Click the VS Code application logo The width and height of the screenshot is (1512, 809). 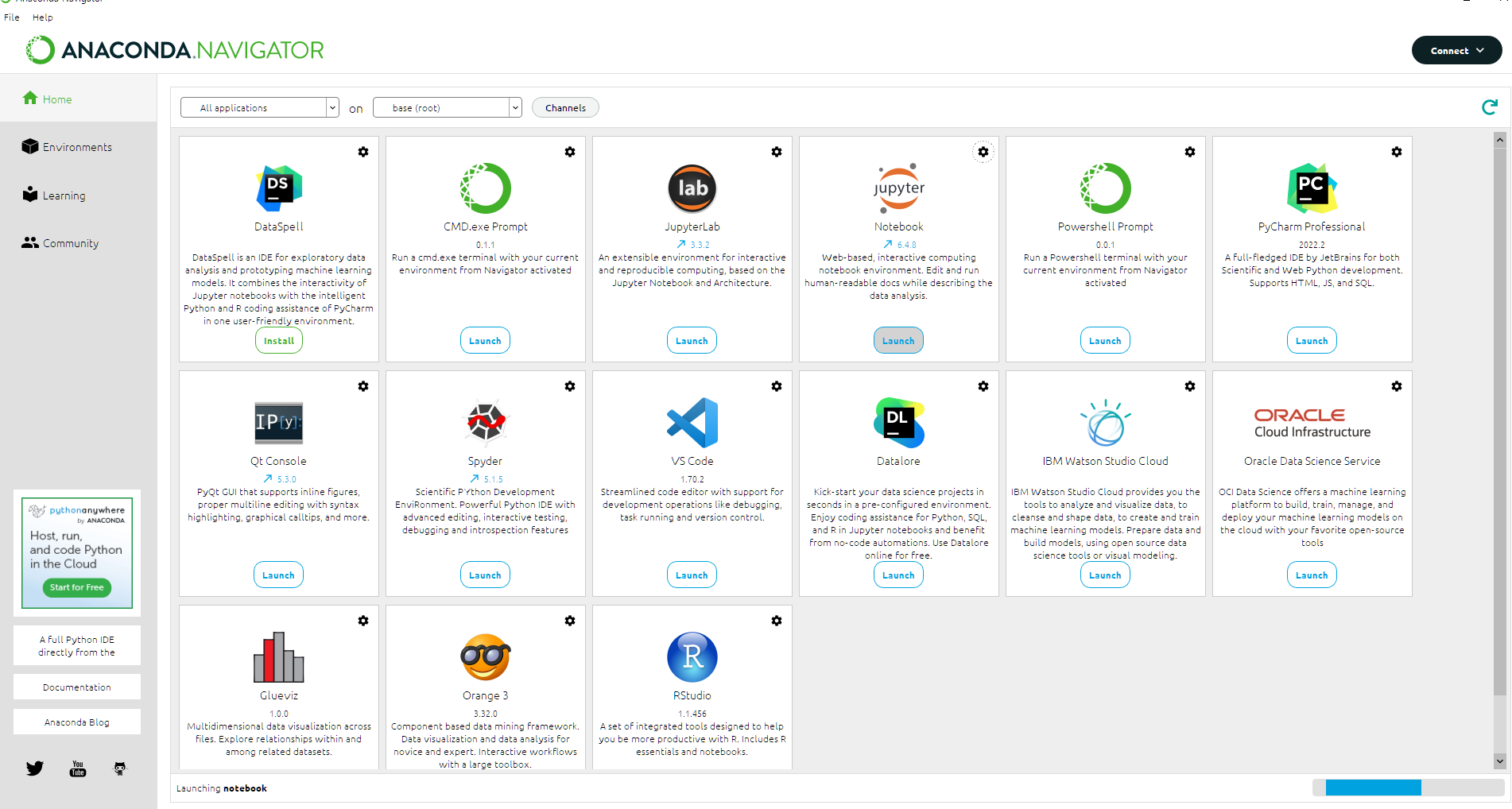point(692,423)
